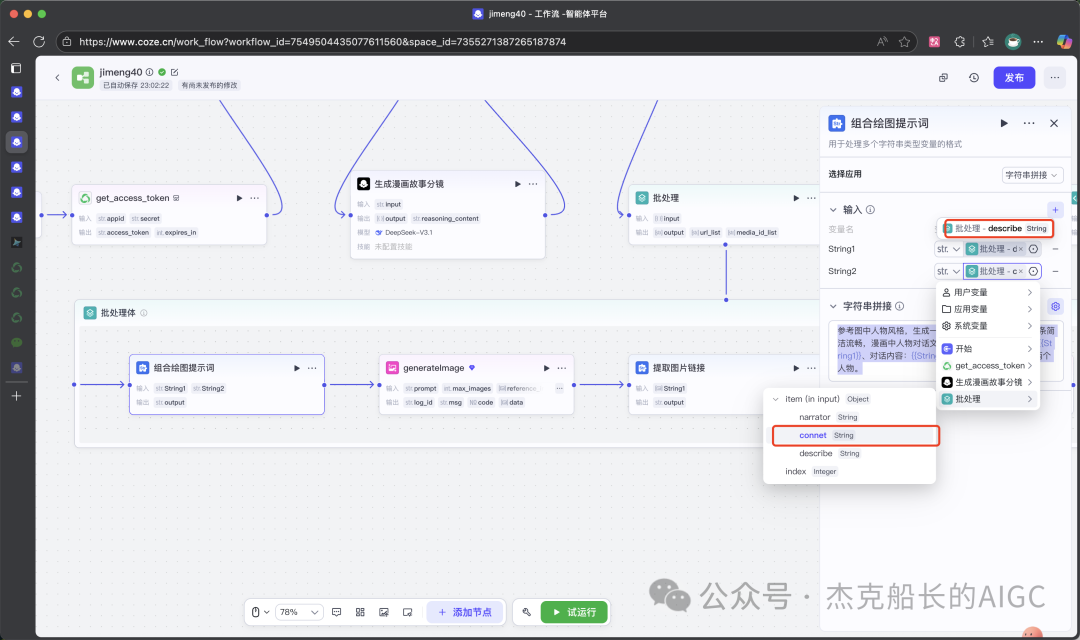Image resolution: width=1080 pixels, height=640 pixels.
Task: Select the 批处理 variable menu entry
Action: coord(988,399)
